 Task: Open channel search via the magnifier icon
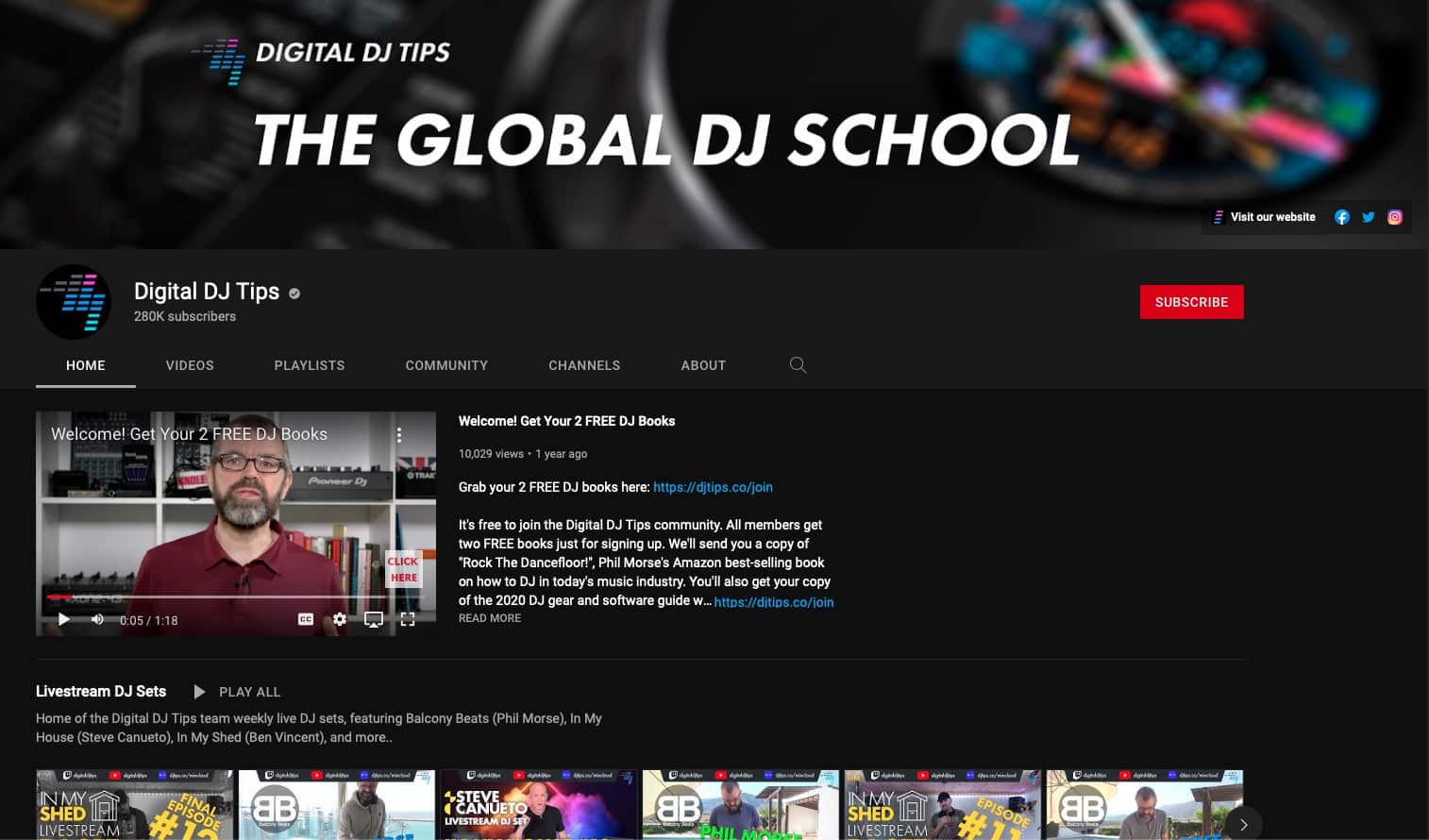798,365
